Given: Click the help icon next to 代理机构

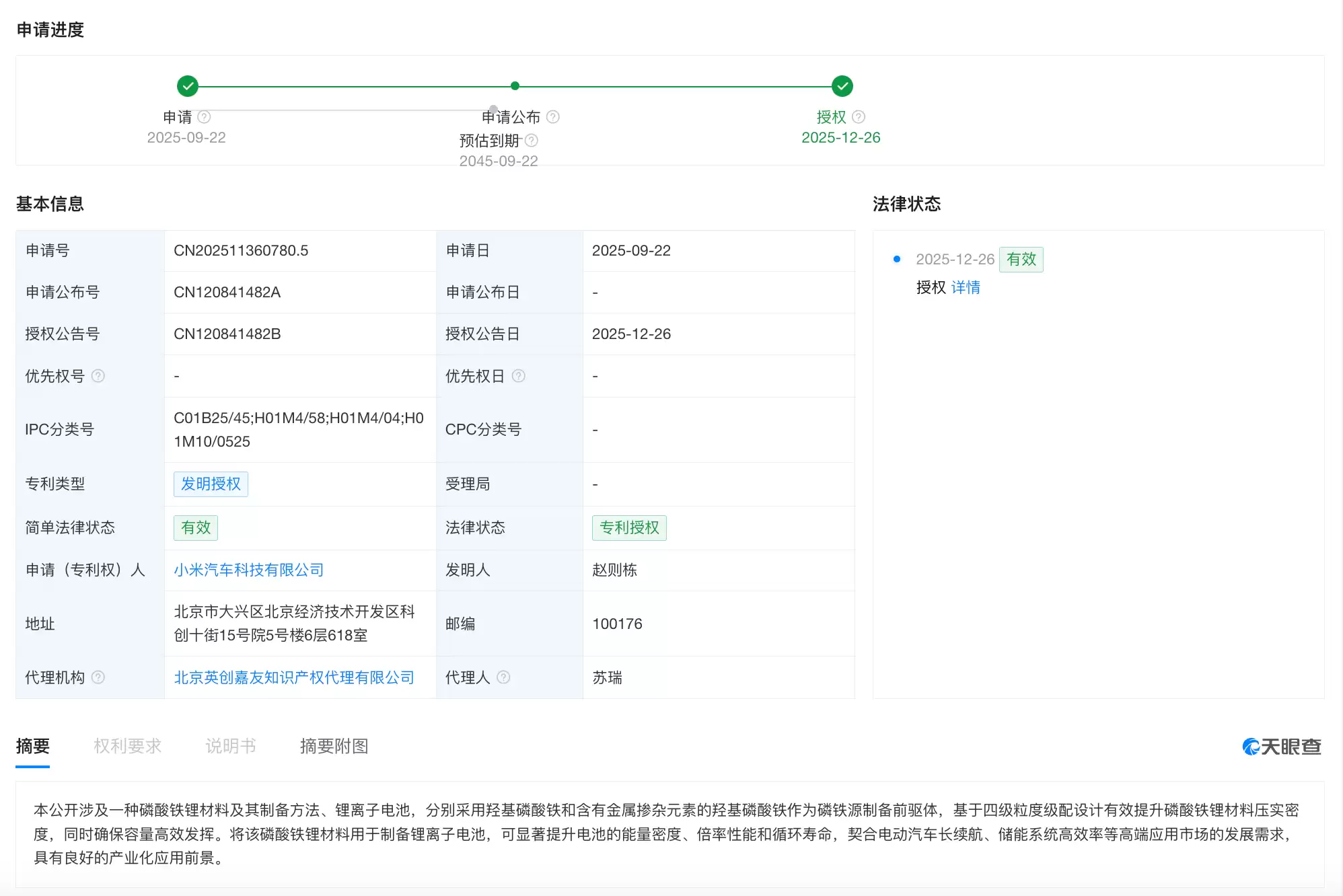Looking at the screenshot, I should [100, 677].
